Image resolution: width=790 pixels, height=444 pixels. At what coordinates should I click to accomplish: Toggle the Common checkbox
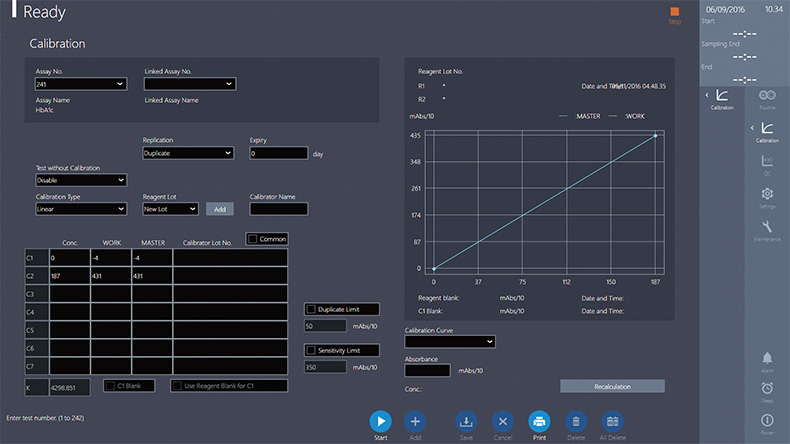coord(253,239)
